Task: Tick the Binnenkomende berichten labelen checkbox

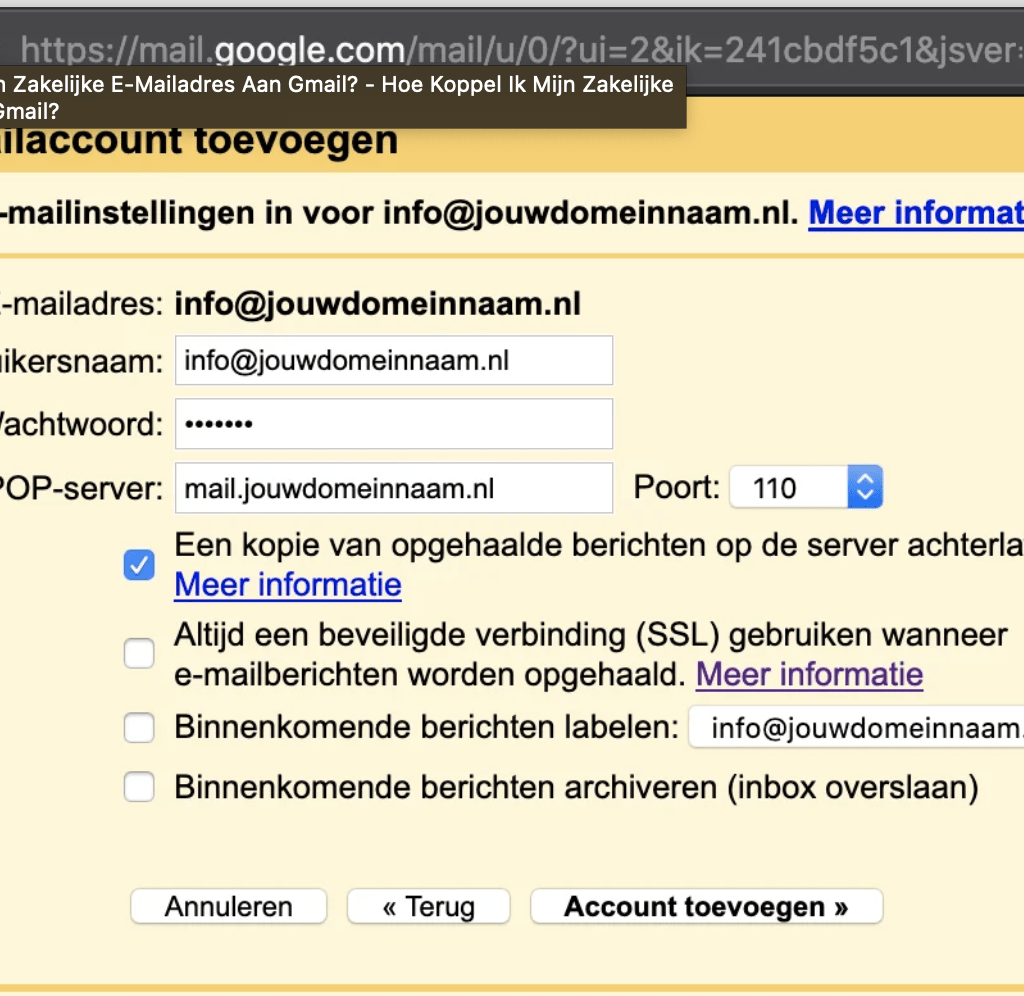Action: 139,728
